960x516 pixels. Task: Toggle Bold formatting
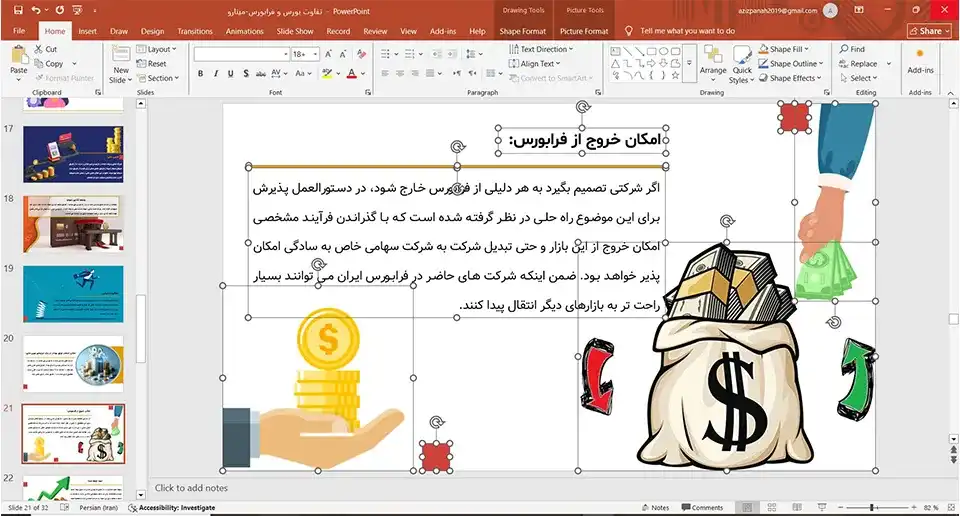pyautogui.click(x=201, y=73)
